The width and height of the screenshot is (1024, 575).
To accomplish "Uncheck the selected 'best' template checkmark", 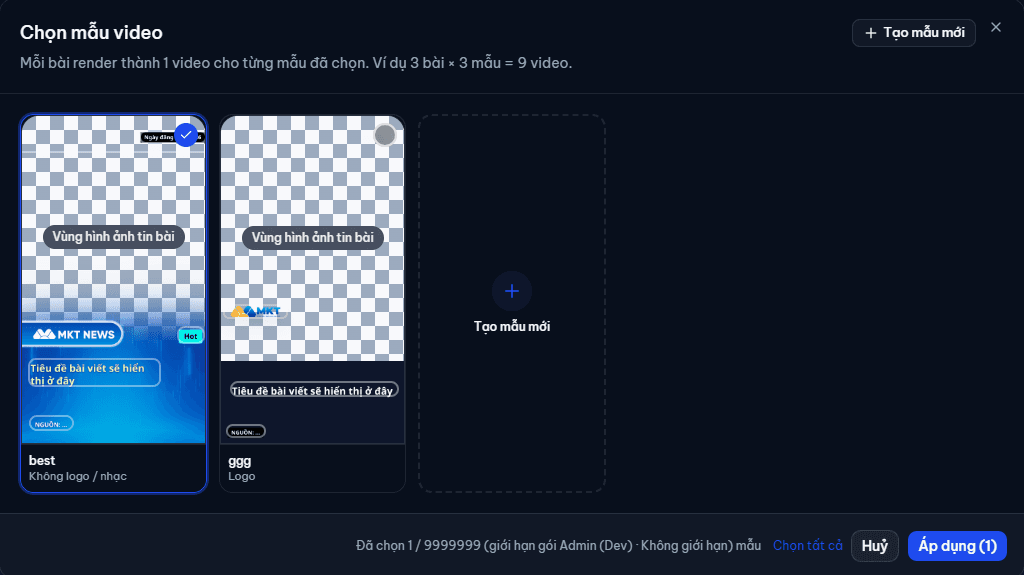I will pos(186,135).
